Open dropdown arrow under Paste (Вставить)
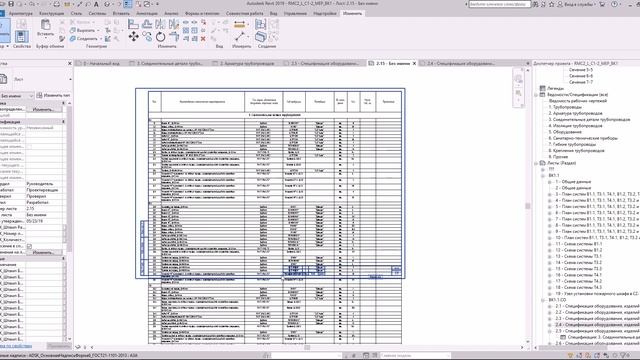Screen dimensions: 640x360 point(46,39)
